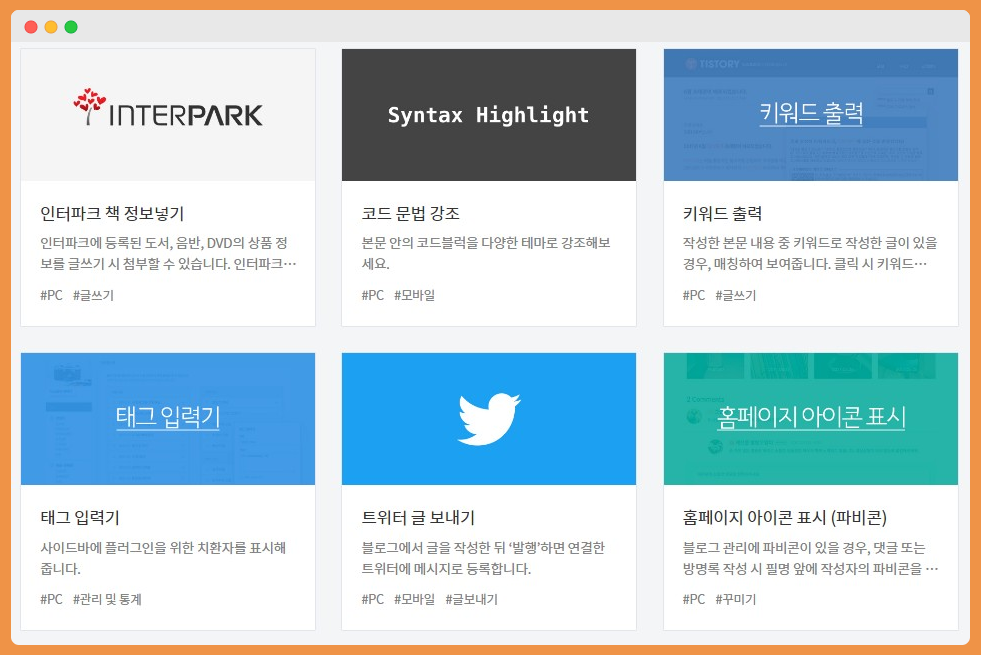
Task: Open the Syntax Highlight plugin thumbnail
Action: click(489, 115)
